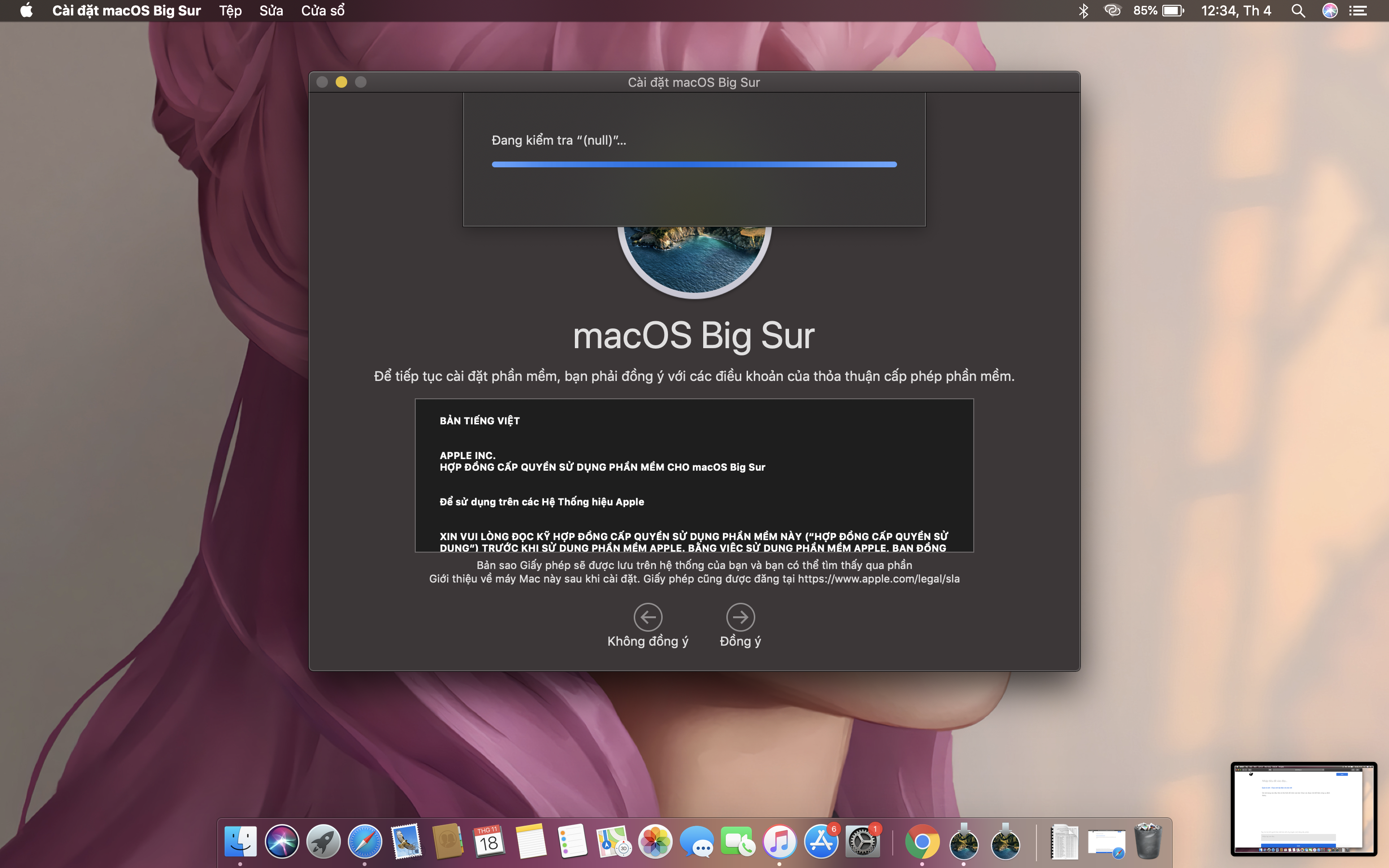Open Maps from the Dock
1389x868 pixels.
click(613, 841)
